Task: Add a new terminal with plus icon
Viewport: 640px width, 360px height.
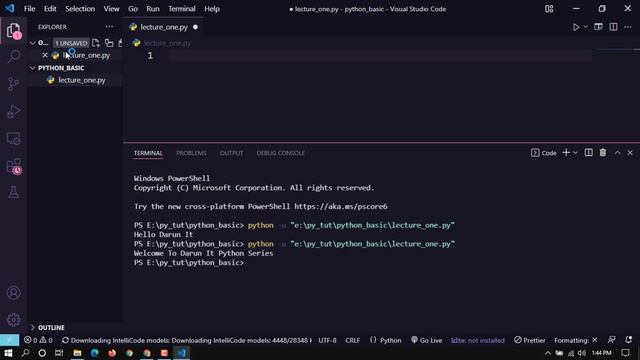Action: [566, 153]
